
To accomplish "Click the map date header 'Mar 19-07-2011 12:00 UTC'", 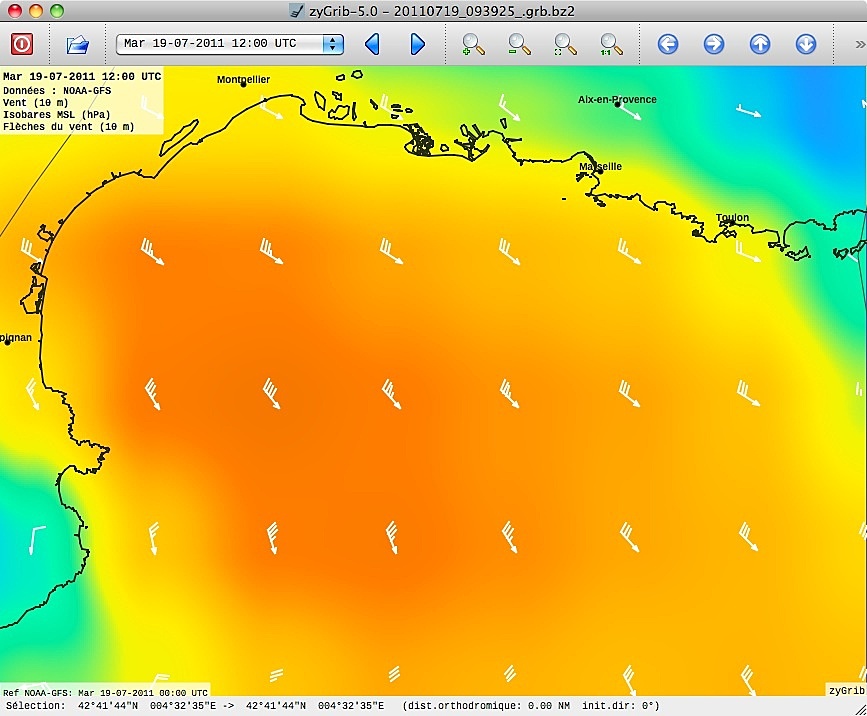I will tap(82, 76).
